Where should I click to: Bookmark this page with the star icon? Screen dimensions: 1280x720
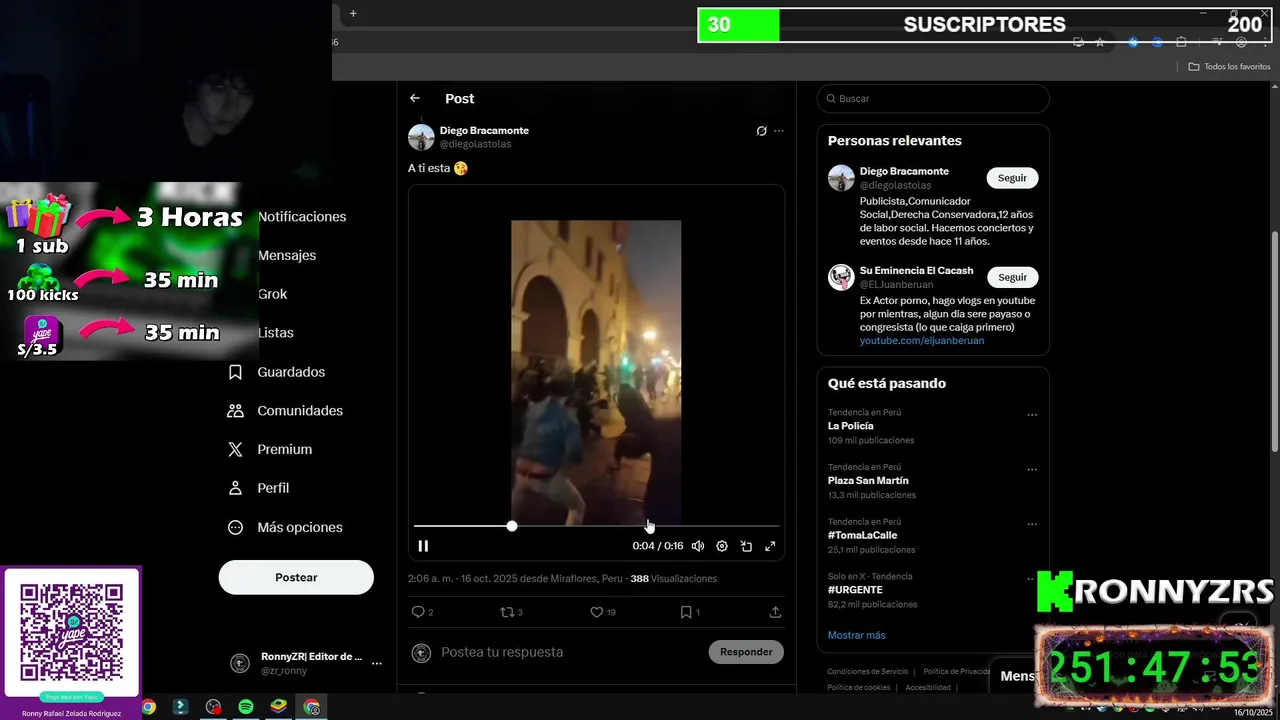click(x=1100, y=42)
